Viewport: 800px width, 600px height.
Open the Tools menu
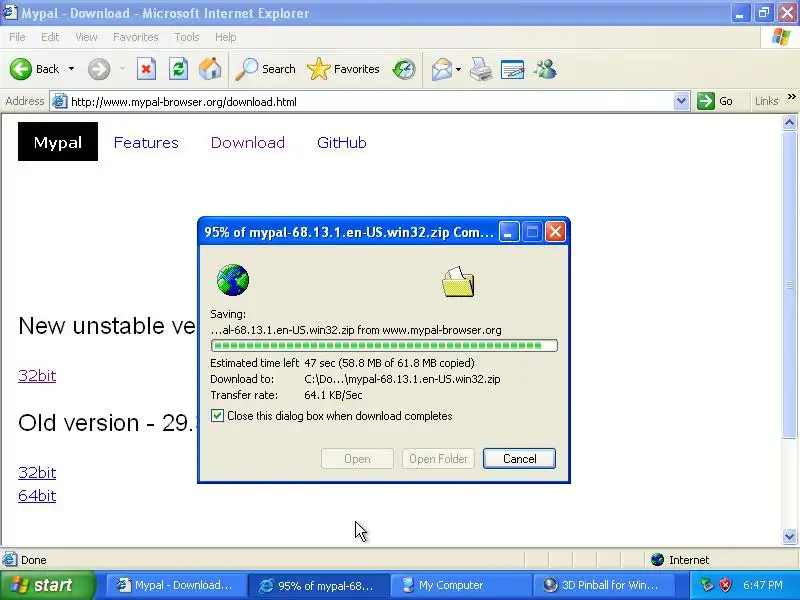187,37
